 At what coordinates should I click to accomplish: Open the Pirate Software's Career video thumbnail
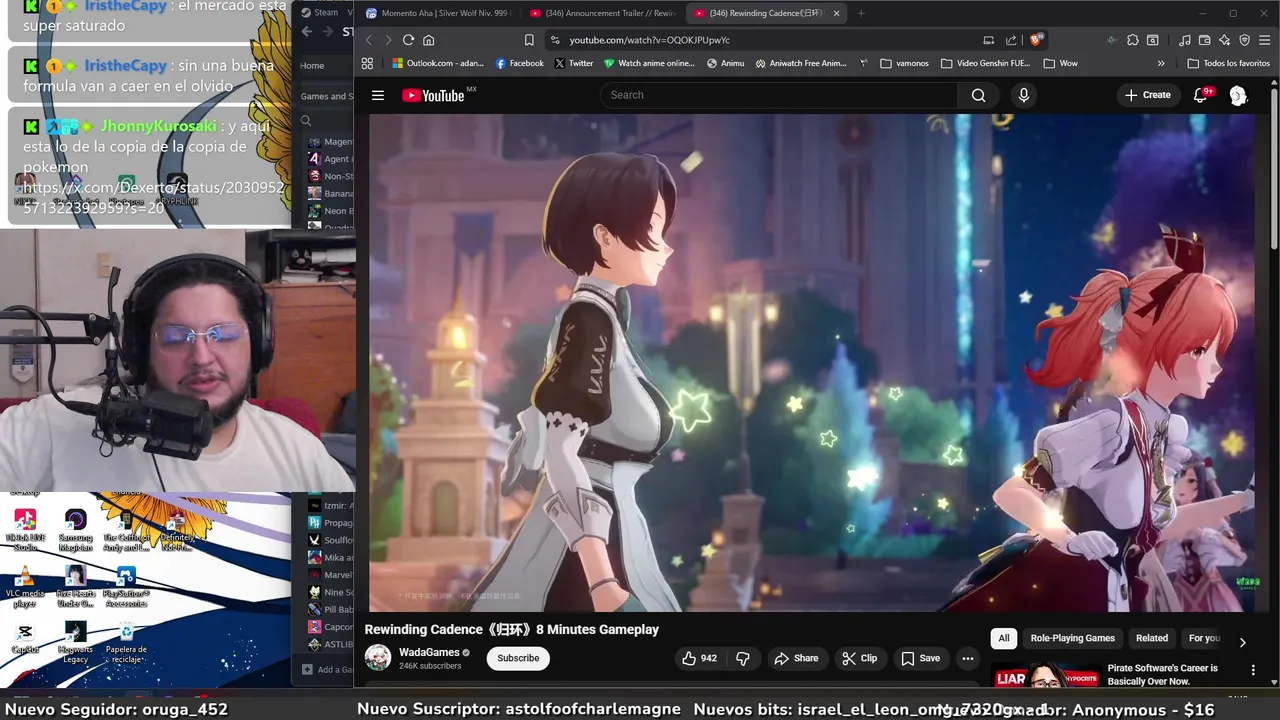coord(1045,675)
